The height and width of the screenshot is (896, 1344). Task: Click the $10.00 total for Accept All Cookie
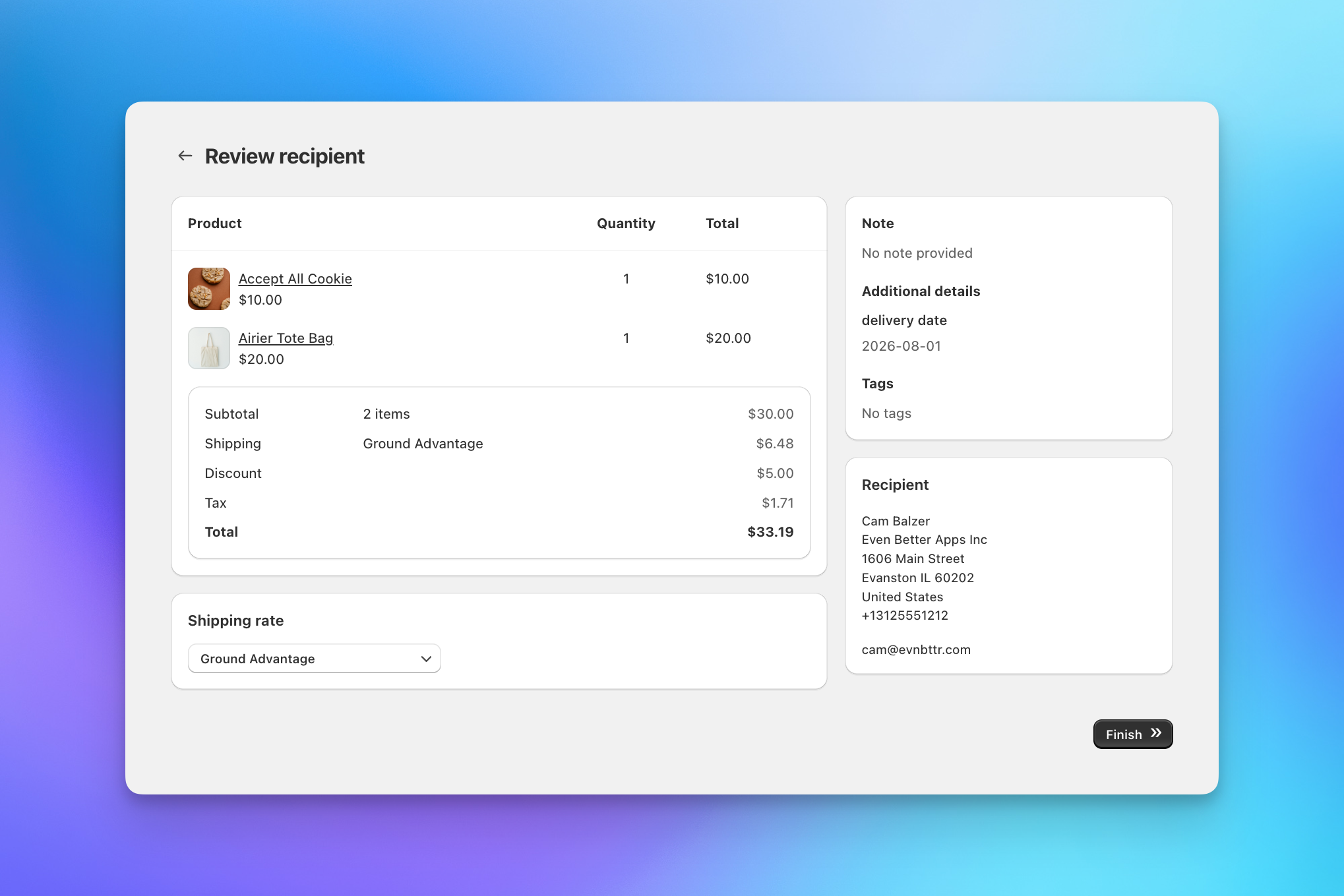pos(727,279)
